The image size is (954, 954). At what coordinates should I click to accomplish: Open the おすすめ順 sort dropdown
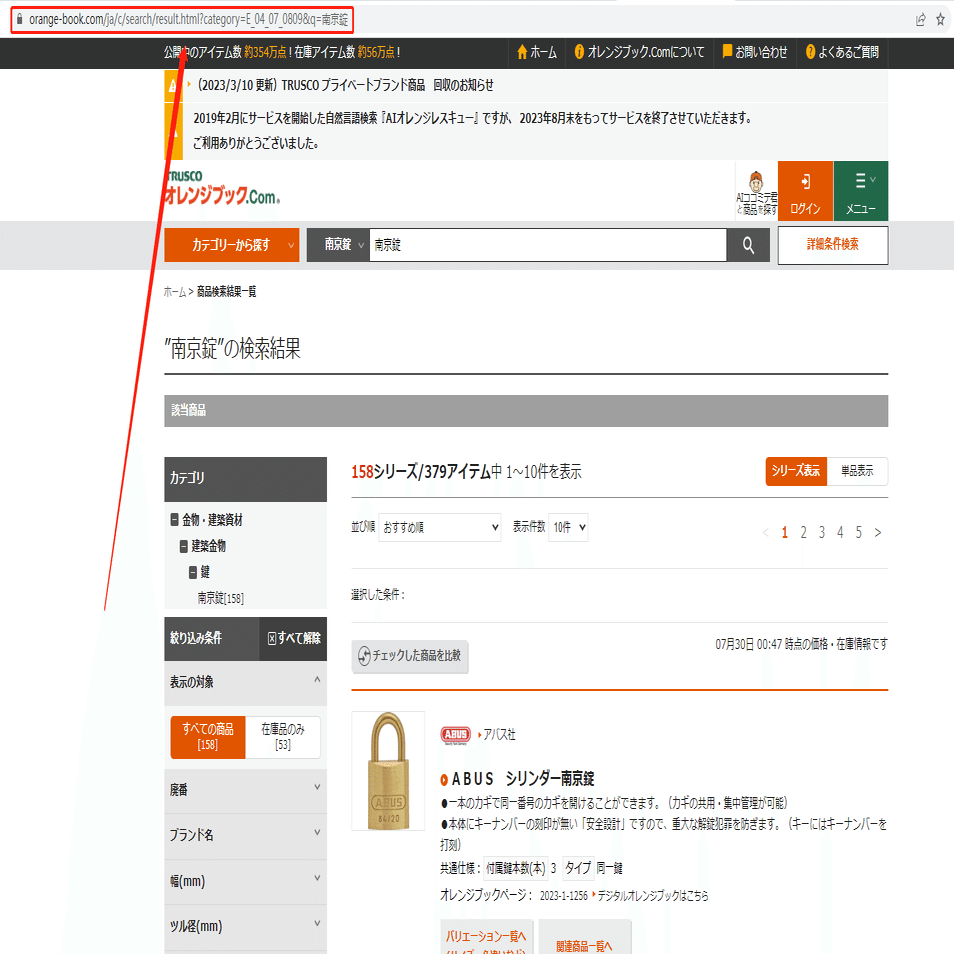[x=440, y=527]
